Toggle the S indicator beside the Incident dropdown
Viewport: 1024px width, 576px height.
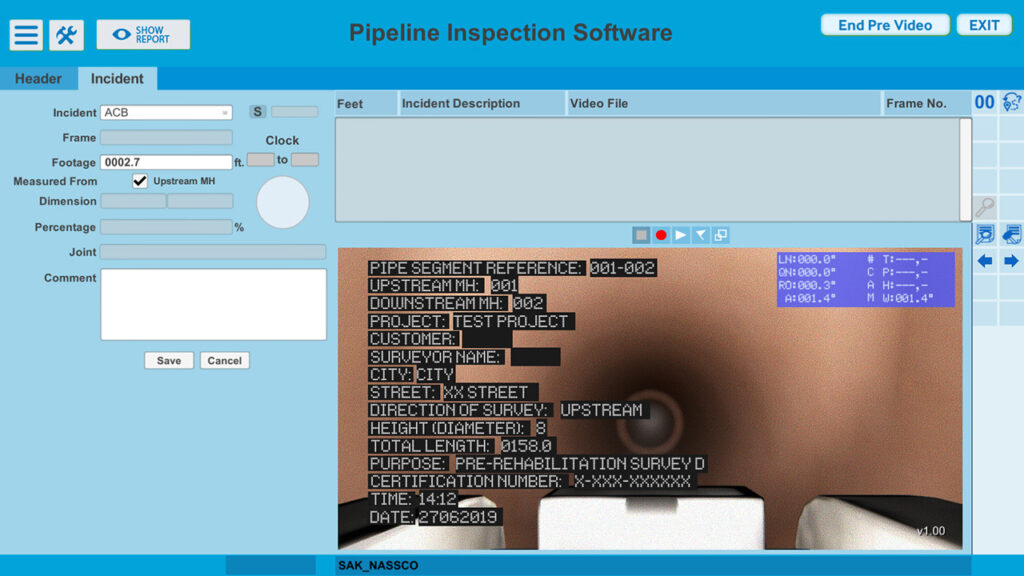pos(258,112)
